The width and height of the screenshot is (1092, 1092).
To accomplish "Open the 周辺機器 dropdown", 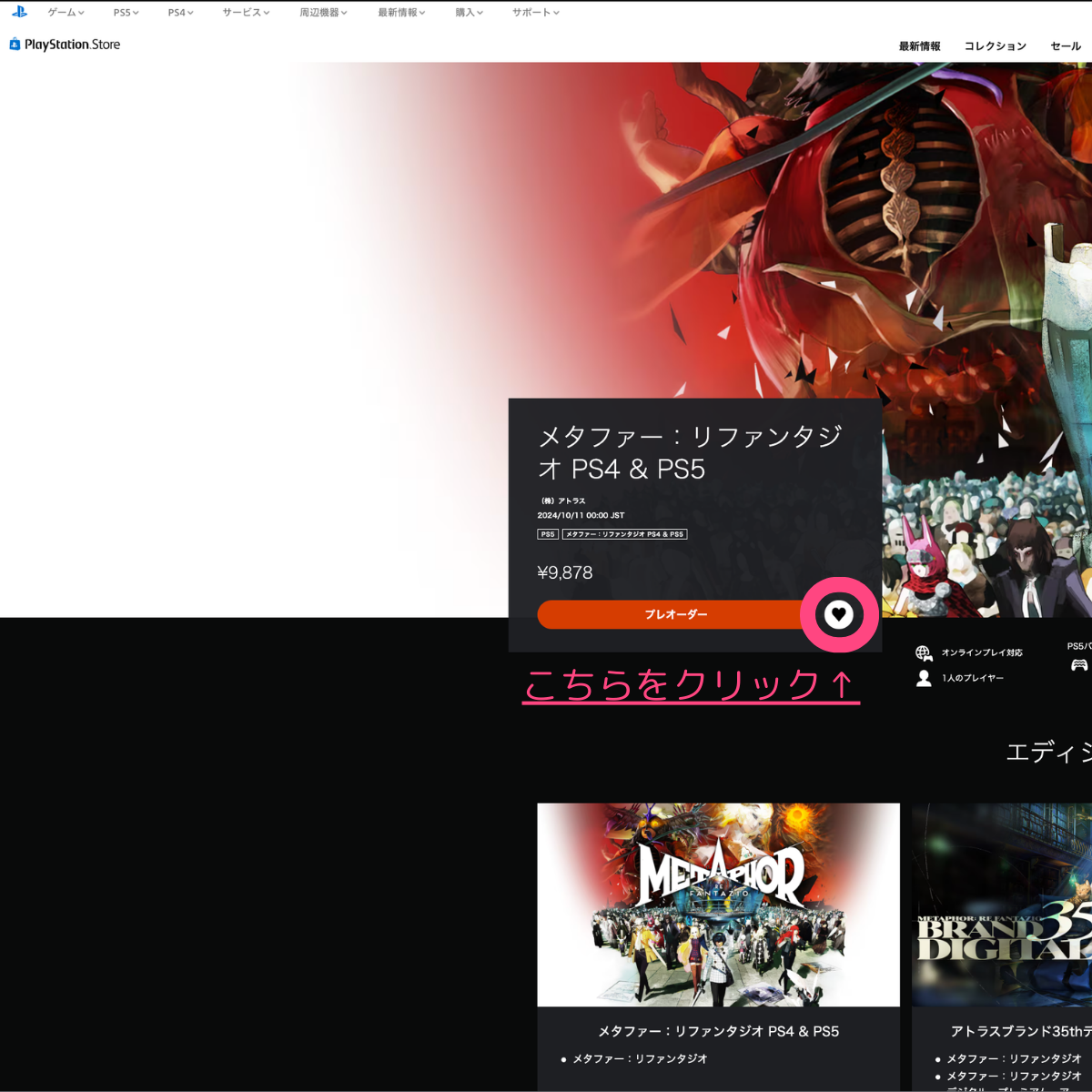I will [323, 13].
